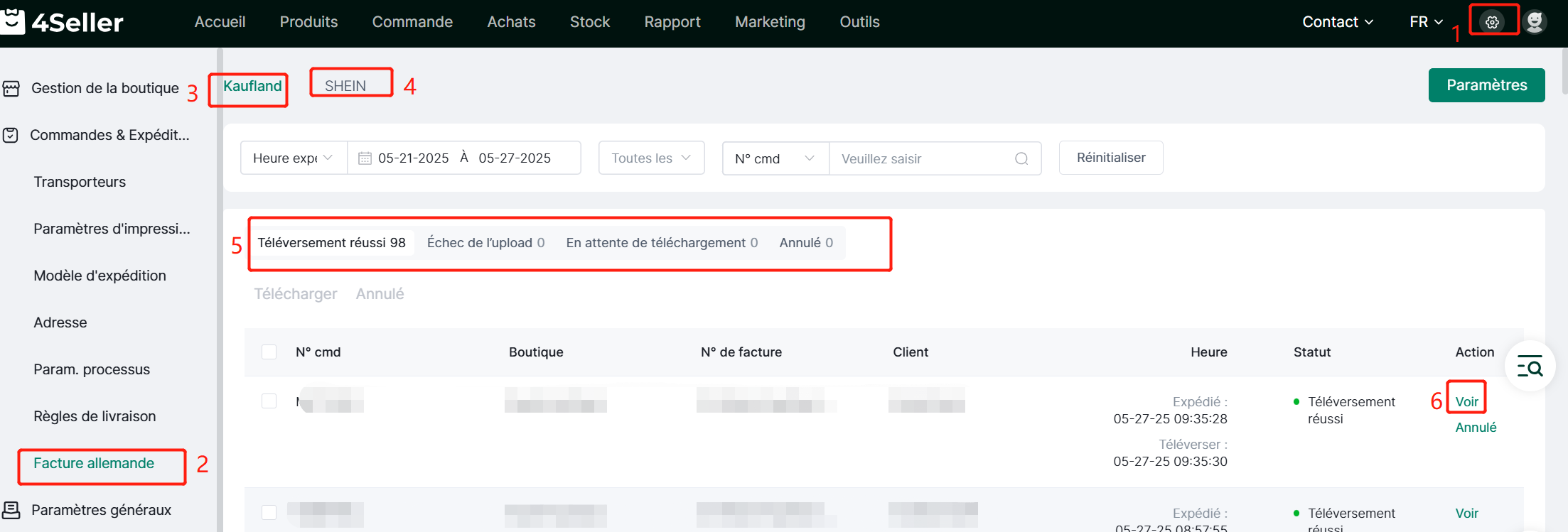Click the Client column header
The width and height of the screenshot is (1568, 532).
[x=911, y=352]
